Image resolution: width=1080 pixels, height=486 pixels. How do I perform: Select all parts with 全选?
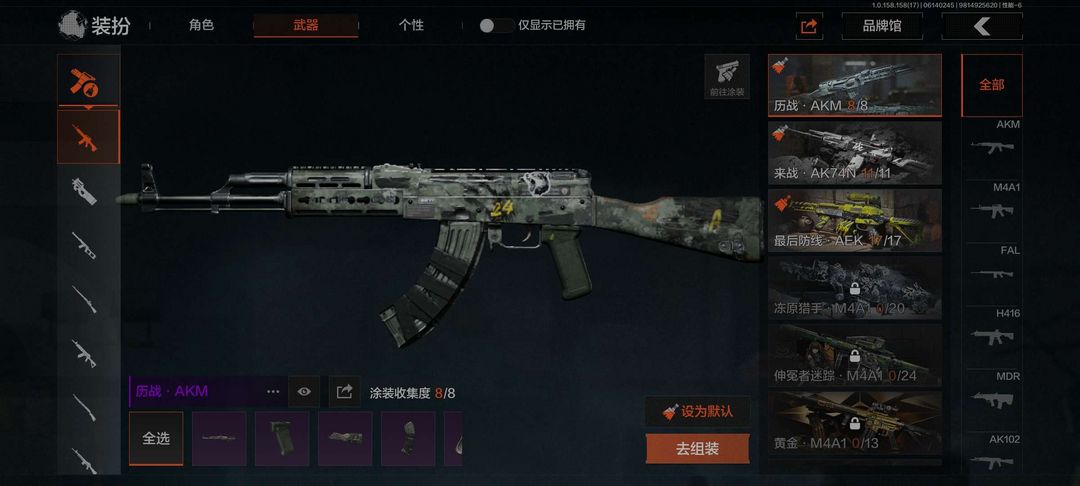156,439
